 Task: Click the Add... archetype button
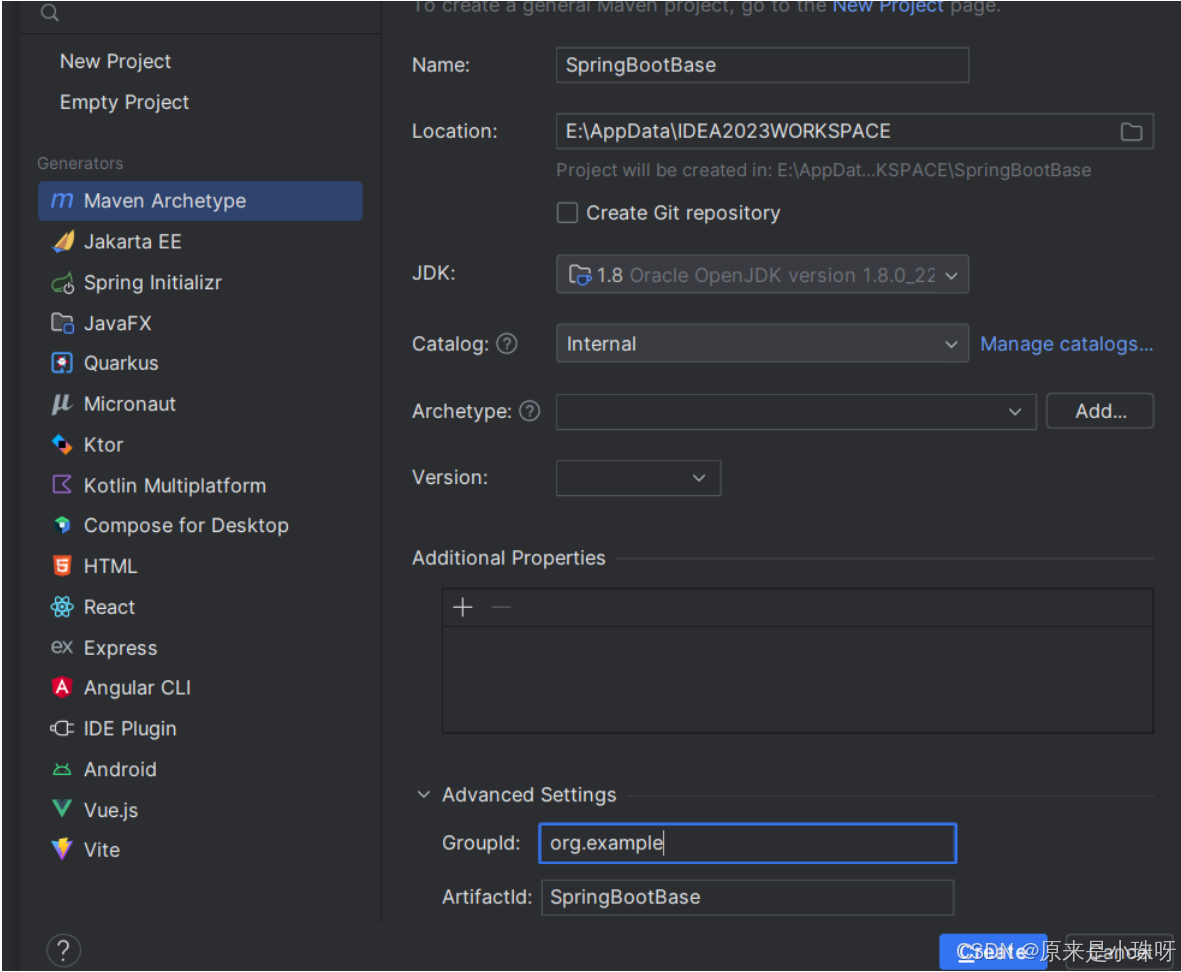coord(1100,411)
